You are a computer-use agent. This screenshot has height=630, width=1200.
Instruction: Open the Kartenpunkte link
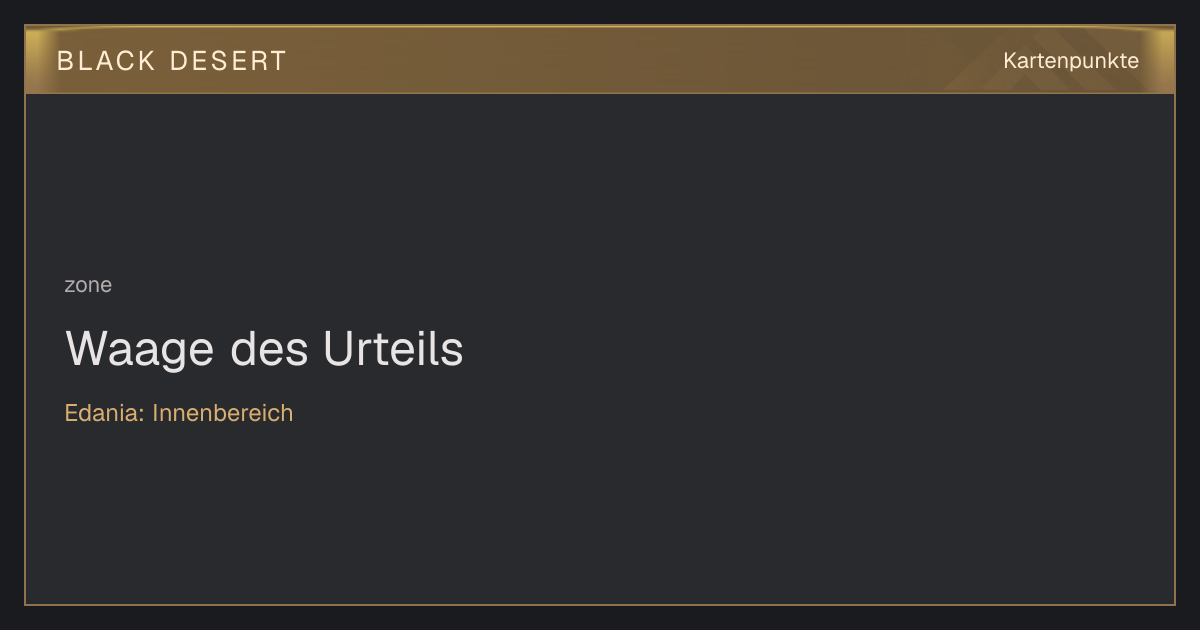point(1071,61)
